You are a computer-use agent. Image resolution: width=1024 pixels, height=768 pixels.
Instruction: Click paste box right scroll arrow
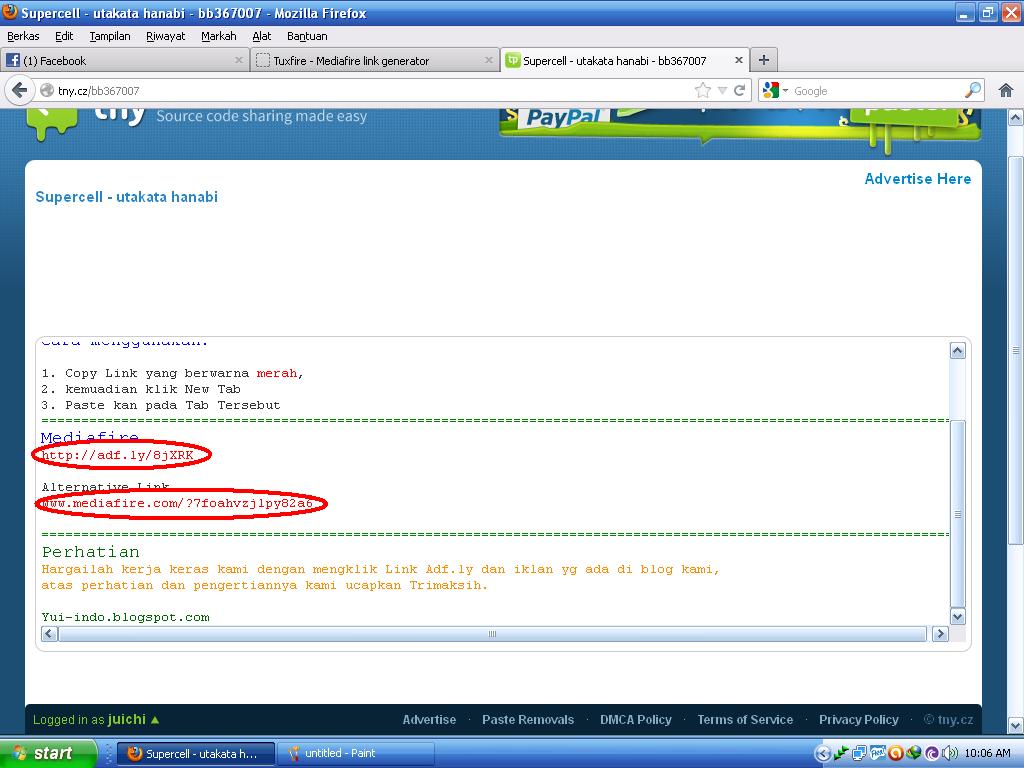point(940,633)
